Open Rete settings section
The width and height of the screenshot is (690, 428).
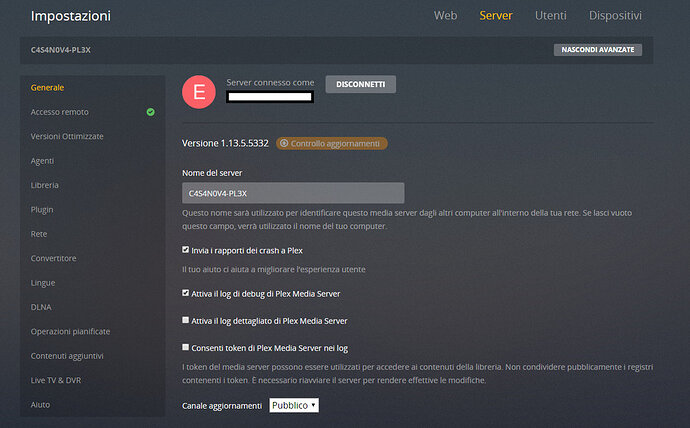pos(39,234)
